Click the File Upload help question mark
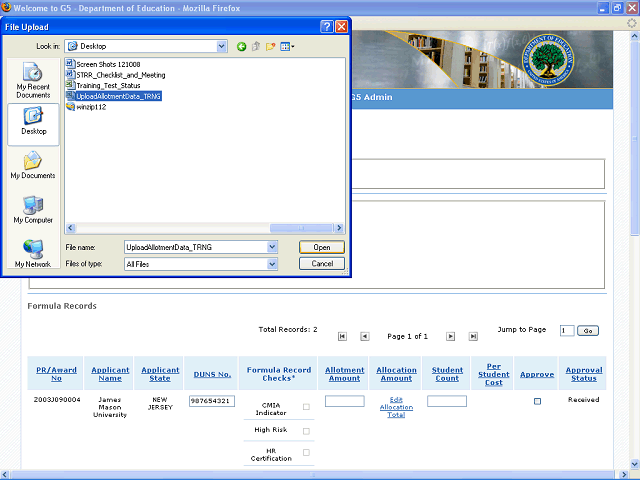Screen dimensions: 640x480 [x=327, y=27]
